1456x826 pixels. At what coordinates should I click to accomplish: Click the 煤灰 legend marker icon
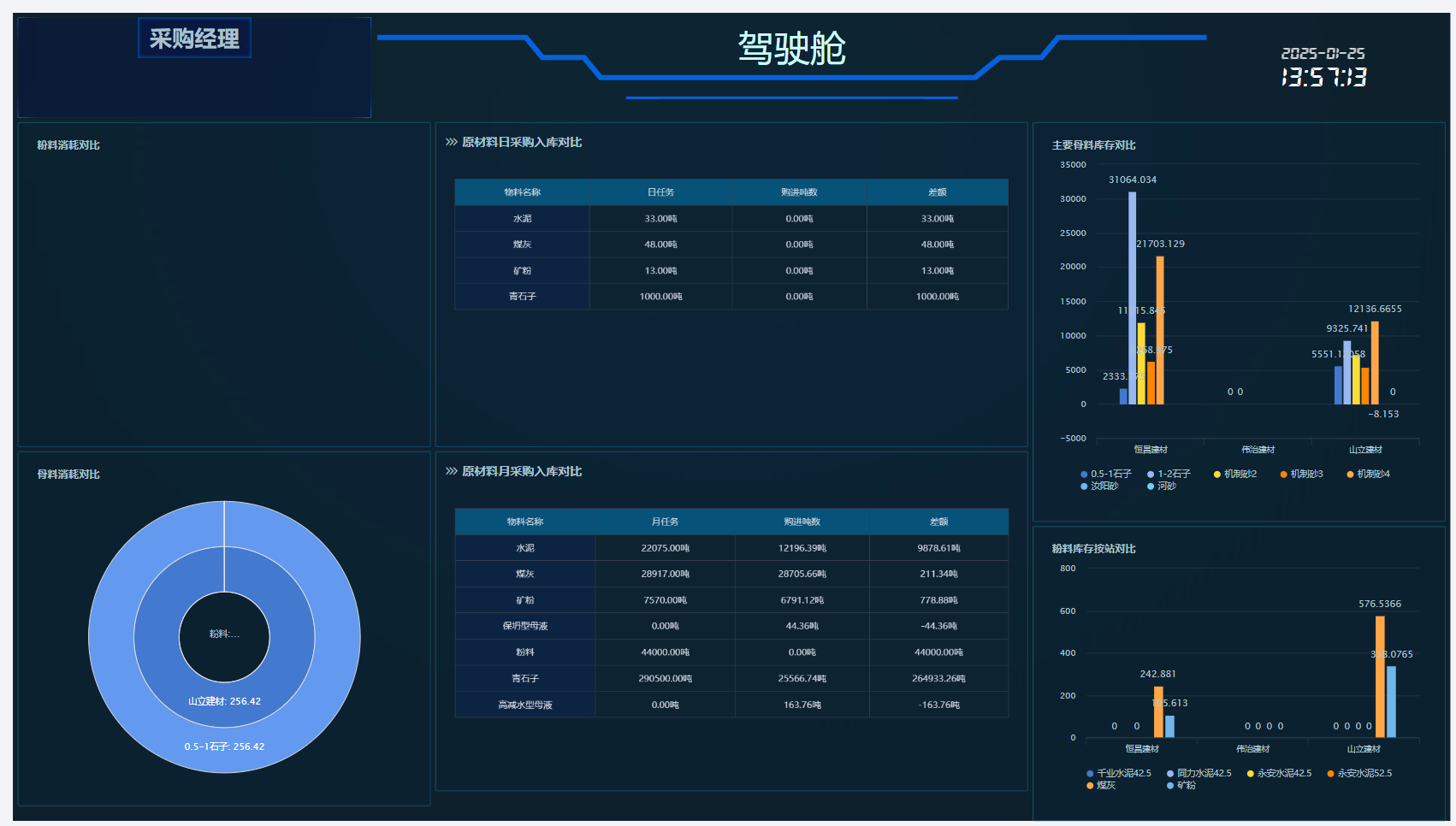point(1090,785)
